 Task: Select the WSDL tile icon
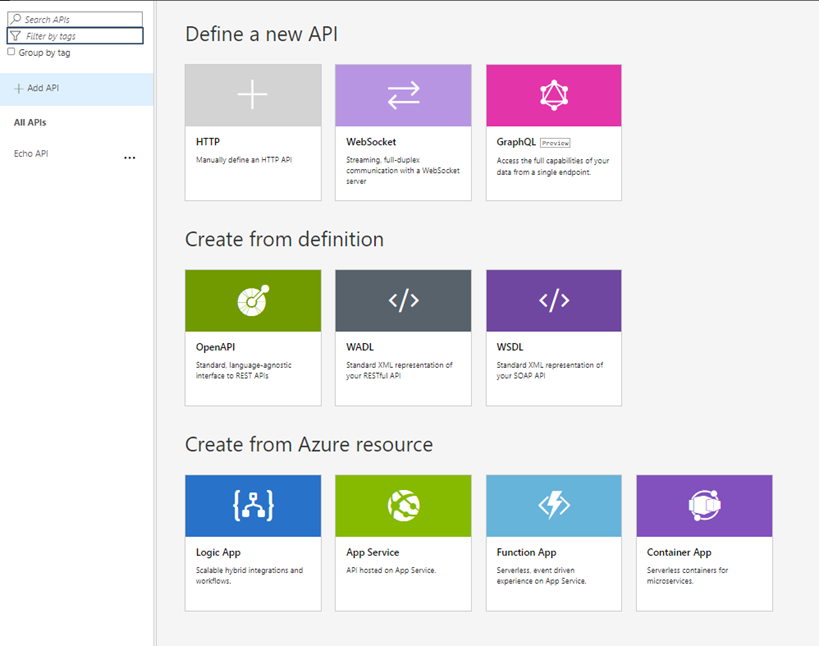553,299
